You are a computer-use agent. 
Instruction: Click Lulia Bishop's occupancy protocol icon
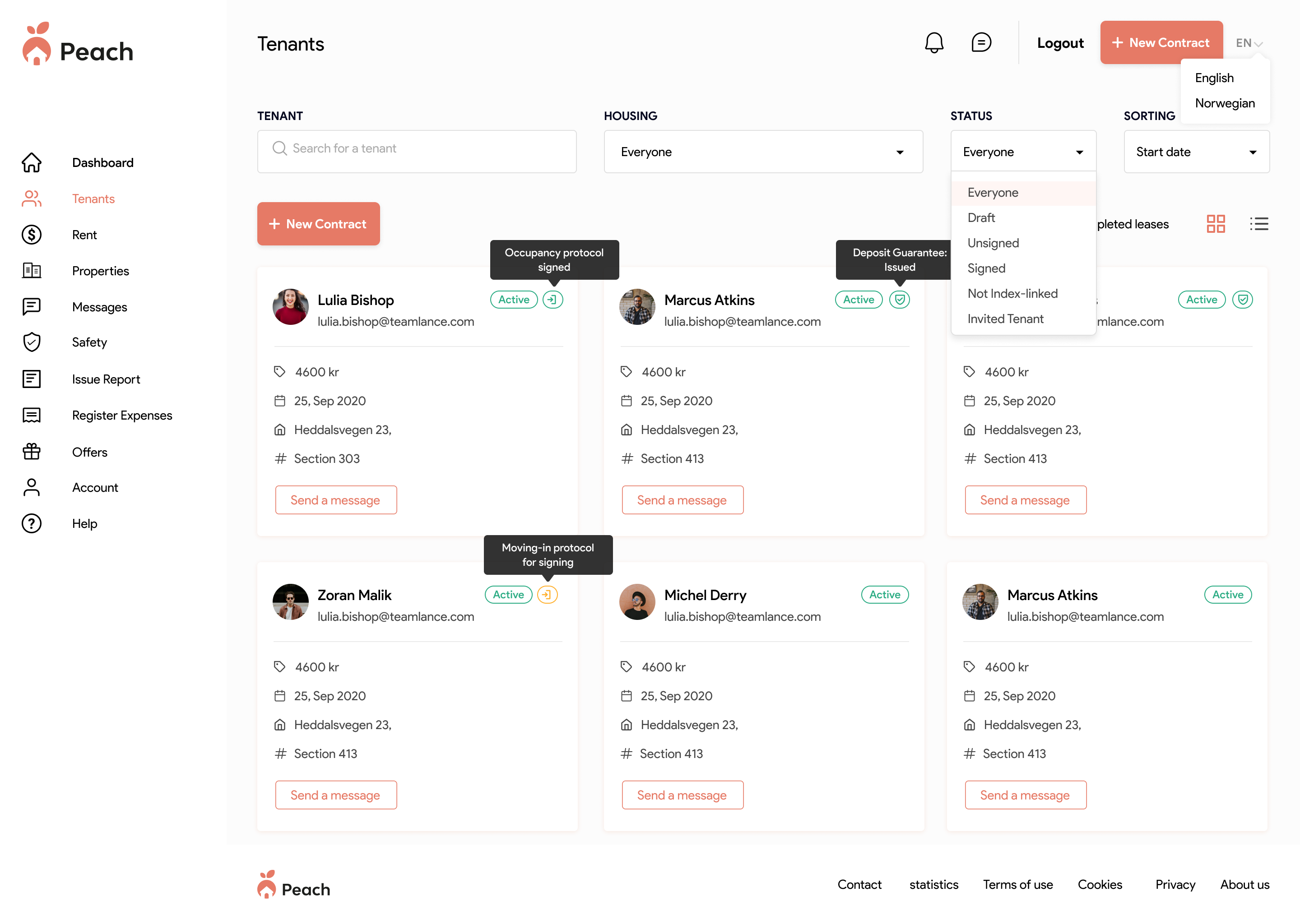pyautogui.click(x=552, y=299)
